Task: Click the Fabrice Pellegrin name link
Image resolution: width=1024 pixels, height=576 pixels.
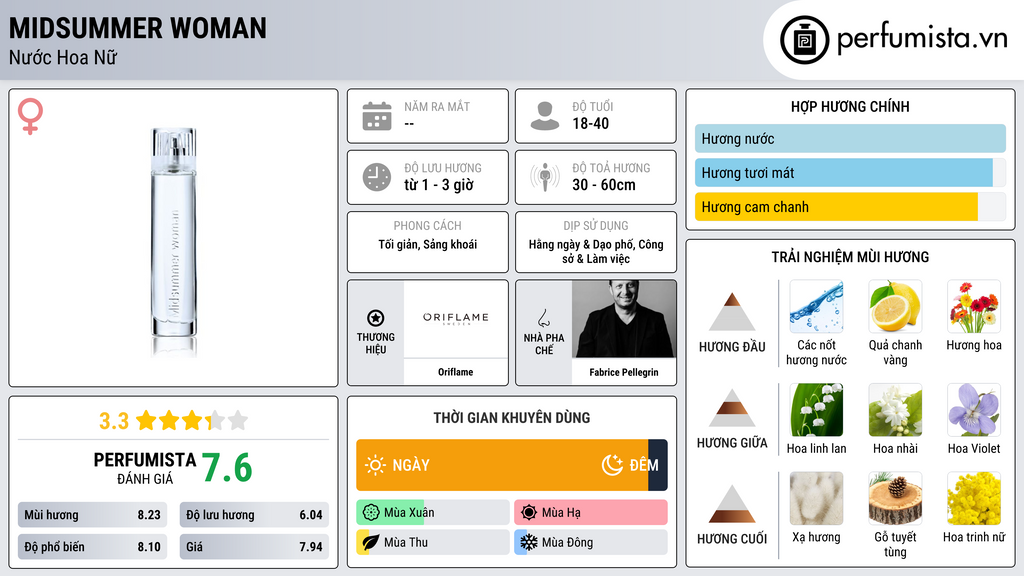Action: (624, 372)
